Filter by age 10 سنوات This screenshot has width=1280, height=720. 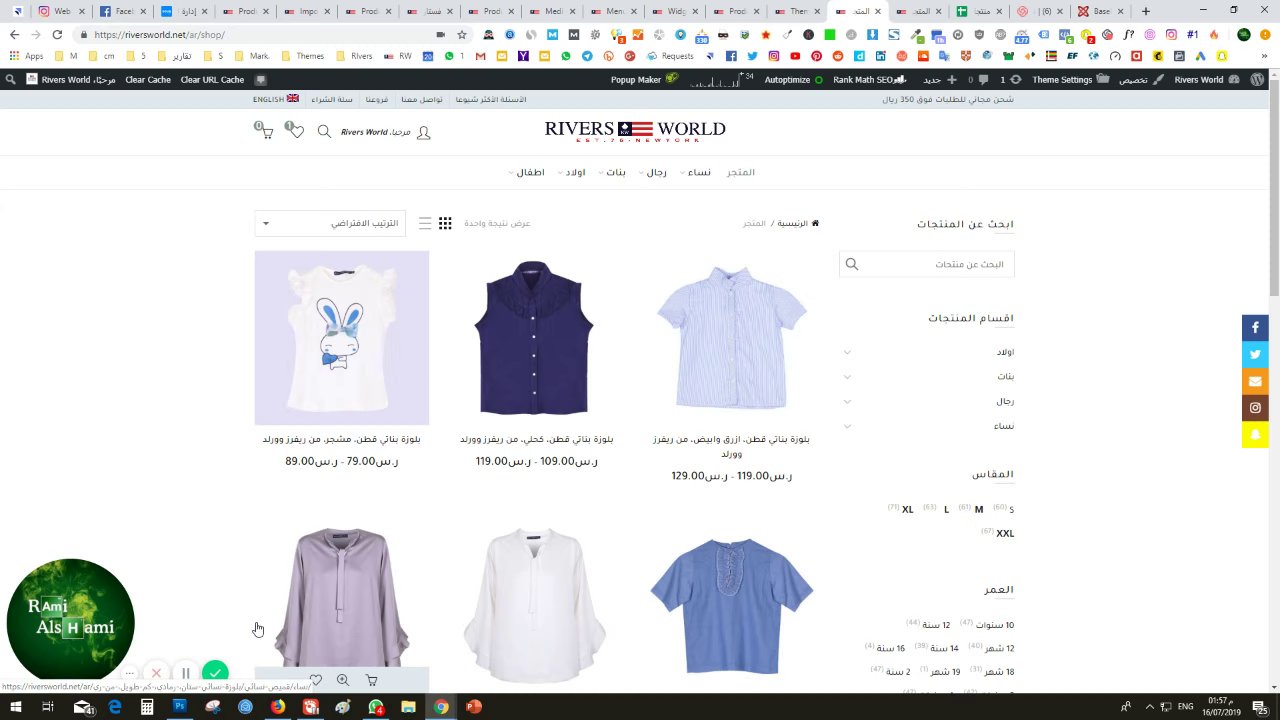[995, 625]
